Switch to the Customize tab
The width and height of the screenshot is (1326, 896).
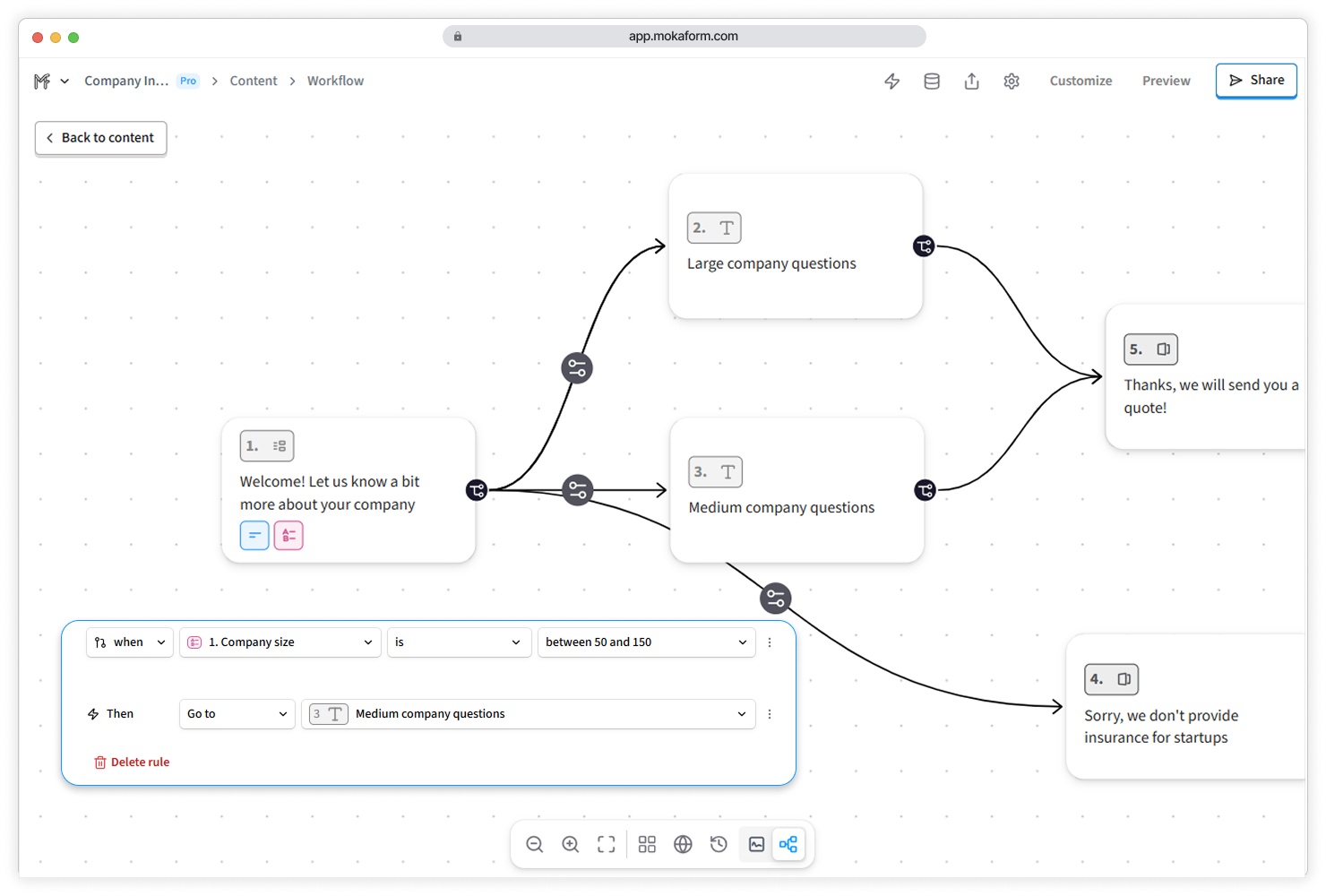tap(1081, 81)
